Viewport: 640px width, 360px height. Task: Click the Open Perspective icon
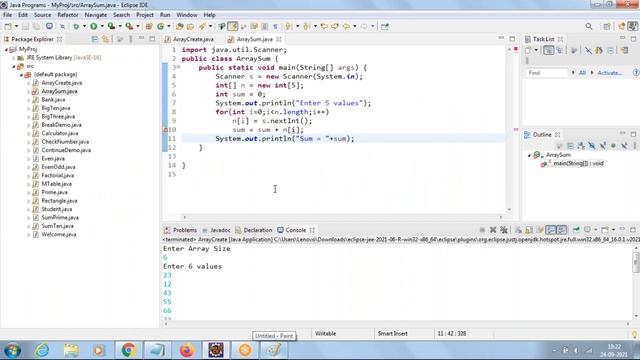[x=607, y=27]
